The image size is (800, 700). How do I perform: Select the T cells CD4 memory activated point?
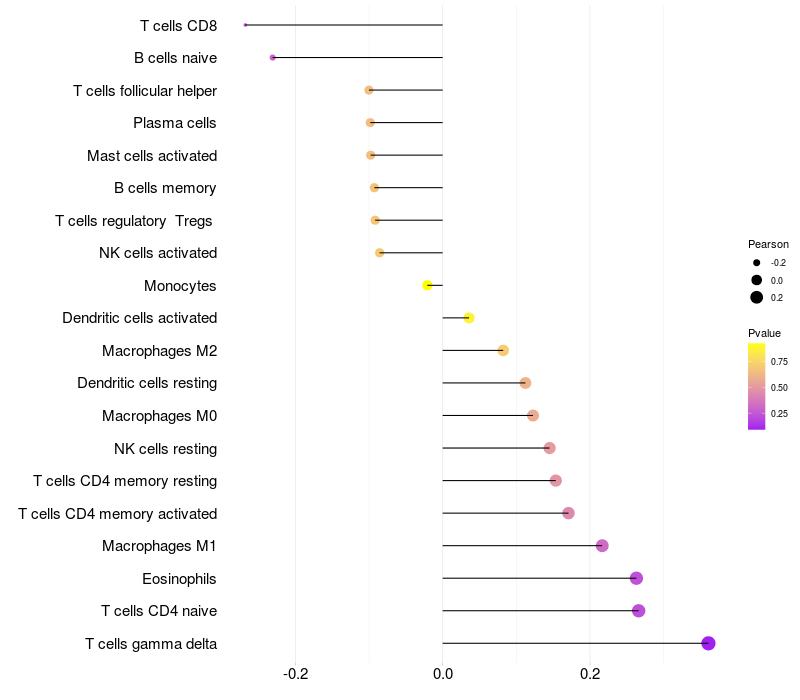(568, 513)
